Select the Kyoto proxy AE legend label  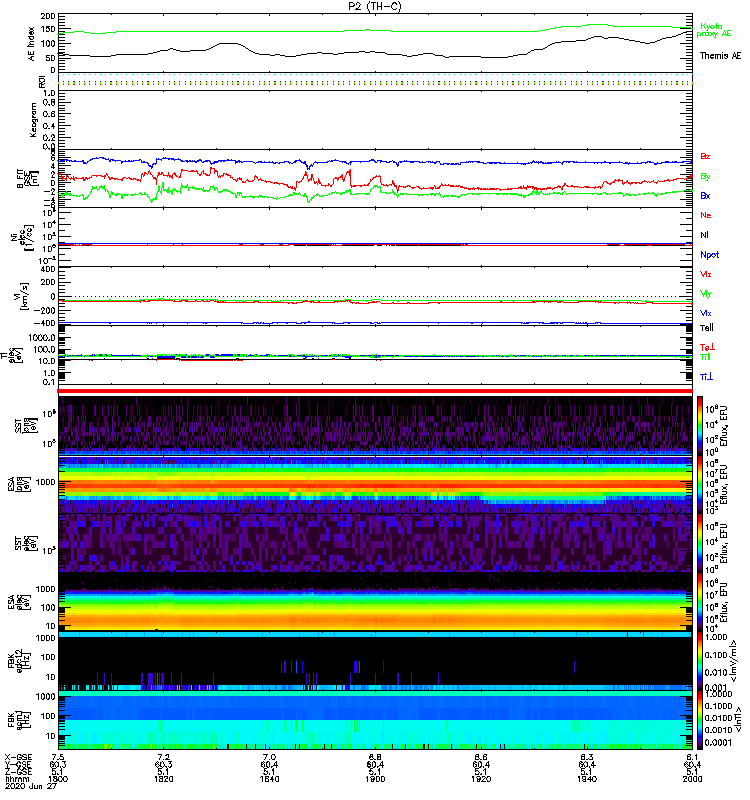point(713,30)
